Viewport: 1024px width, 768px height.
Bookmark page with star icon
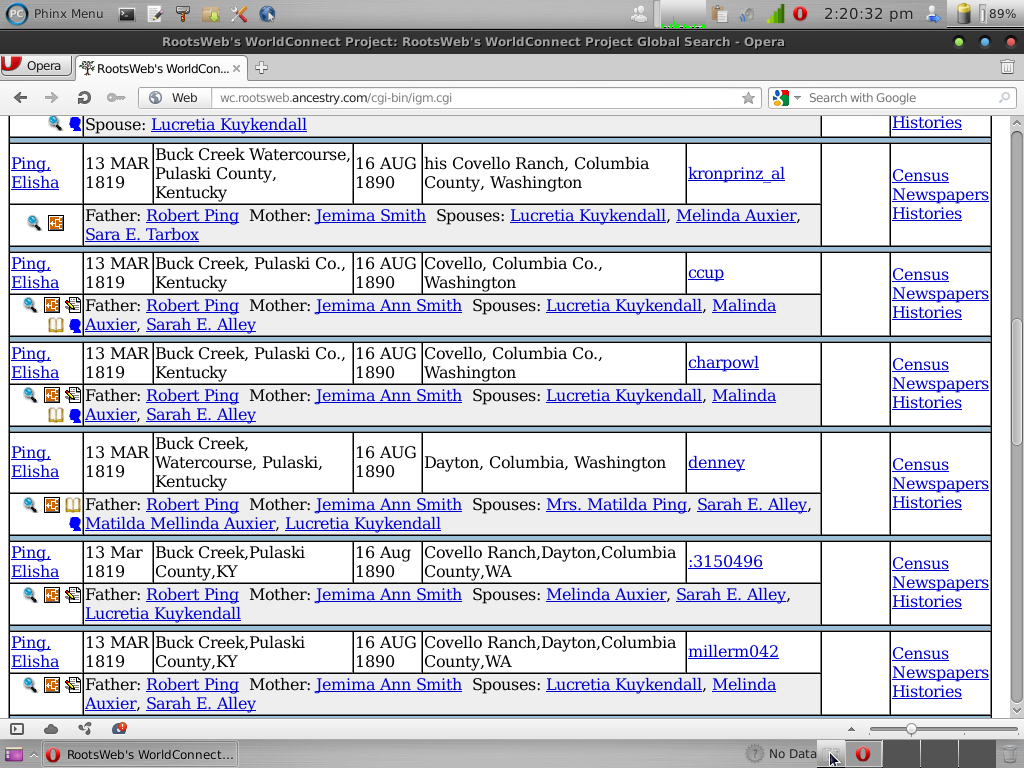(748, 98)
